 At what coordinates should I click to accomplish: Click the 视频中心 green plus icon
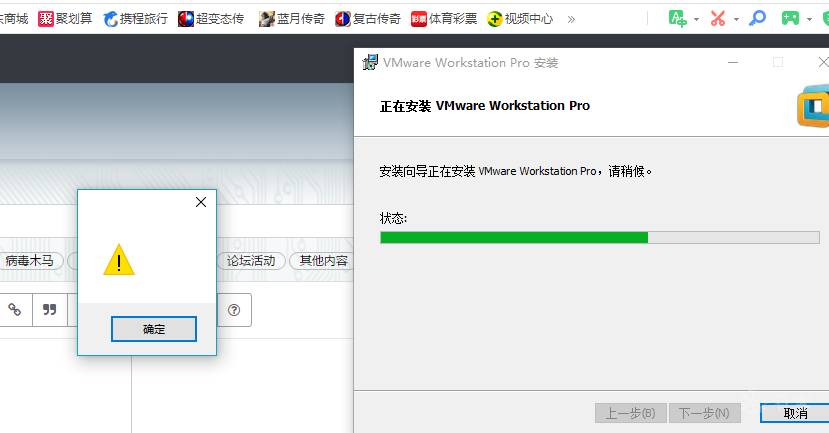494,19
